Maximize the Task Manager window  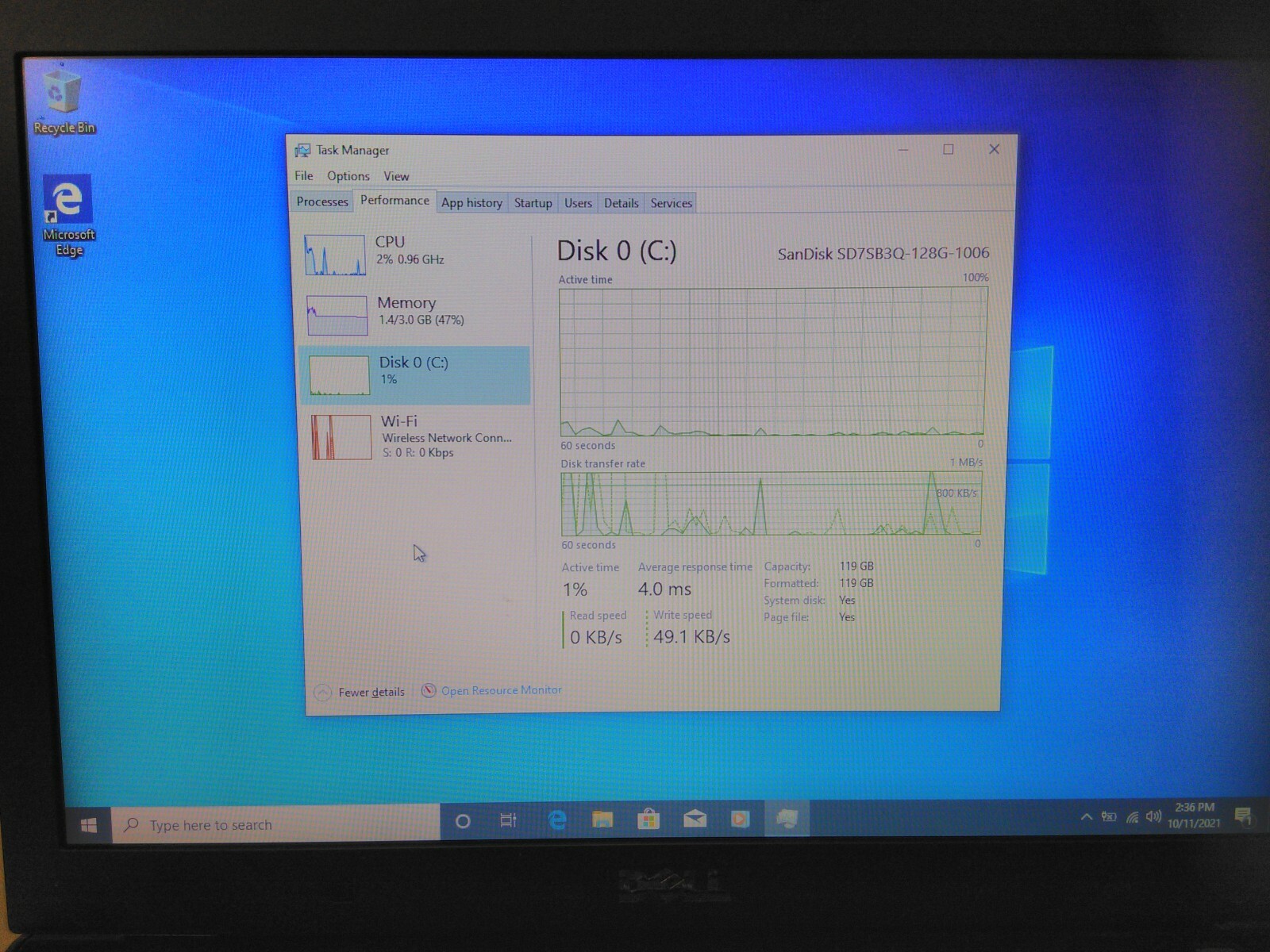[x=948, y=149]
